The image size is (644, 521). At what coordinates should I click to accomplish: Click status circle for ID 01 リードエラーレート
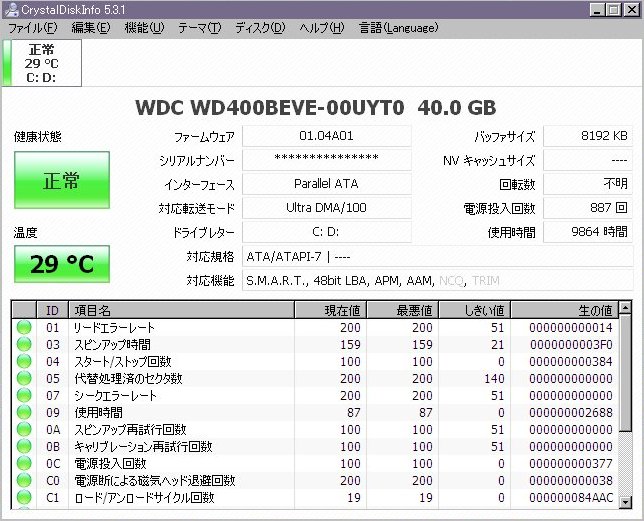click(x=24, y=328)
